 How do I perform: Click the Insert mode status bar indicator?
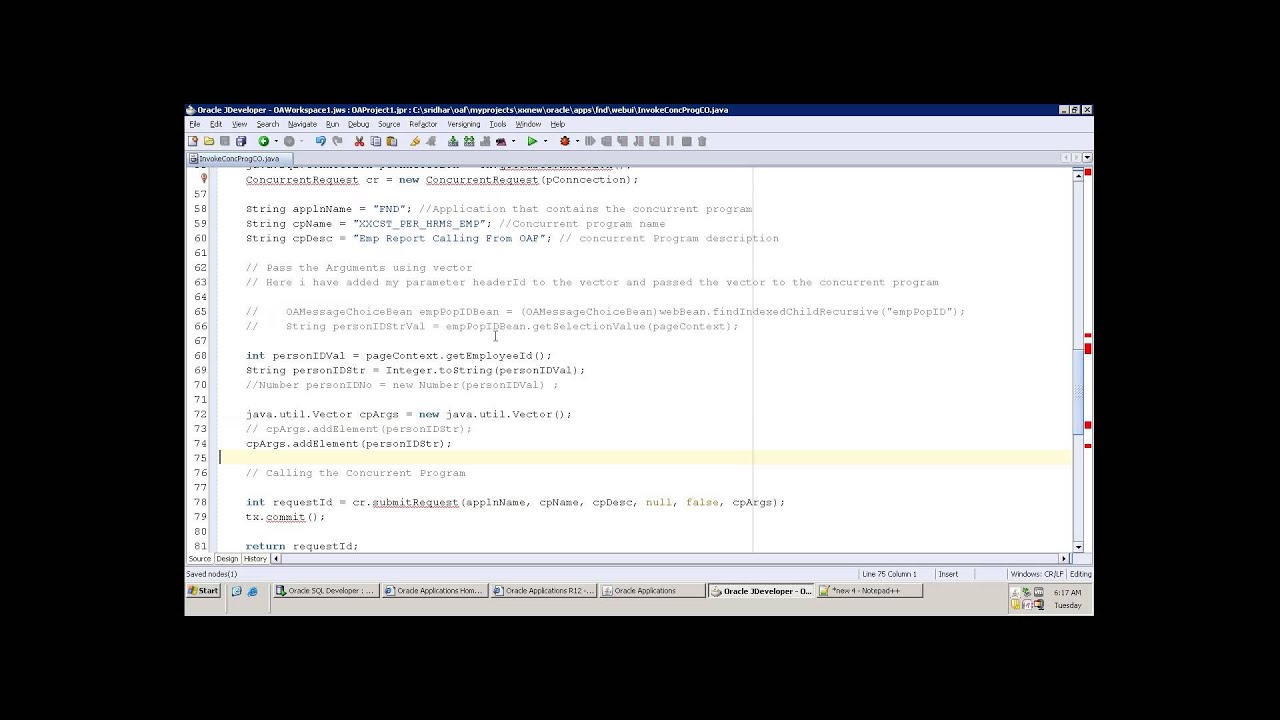pos(948,574)
